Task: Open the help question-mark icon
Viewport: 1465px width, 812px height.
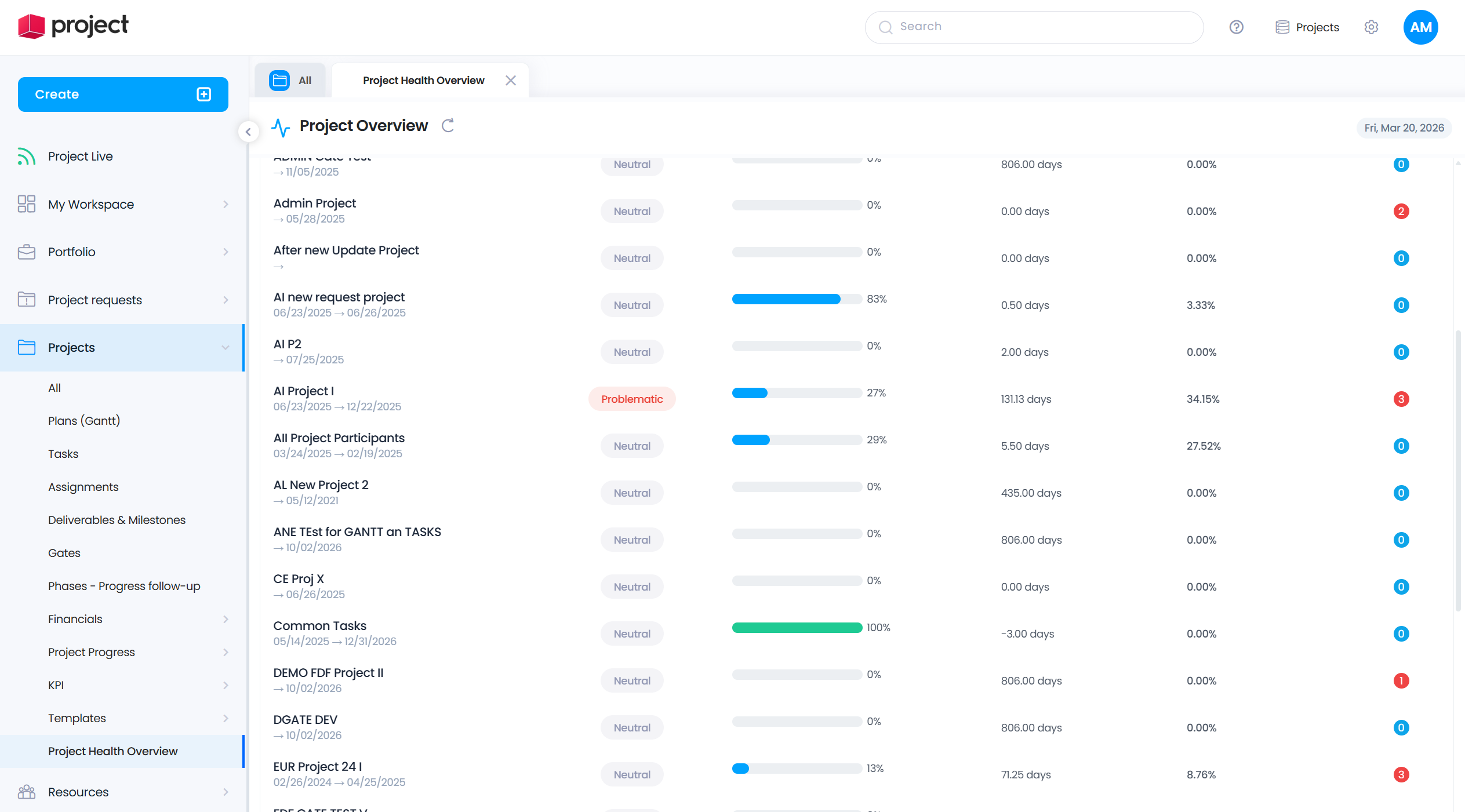Action: [x=1236, y=27]
